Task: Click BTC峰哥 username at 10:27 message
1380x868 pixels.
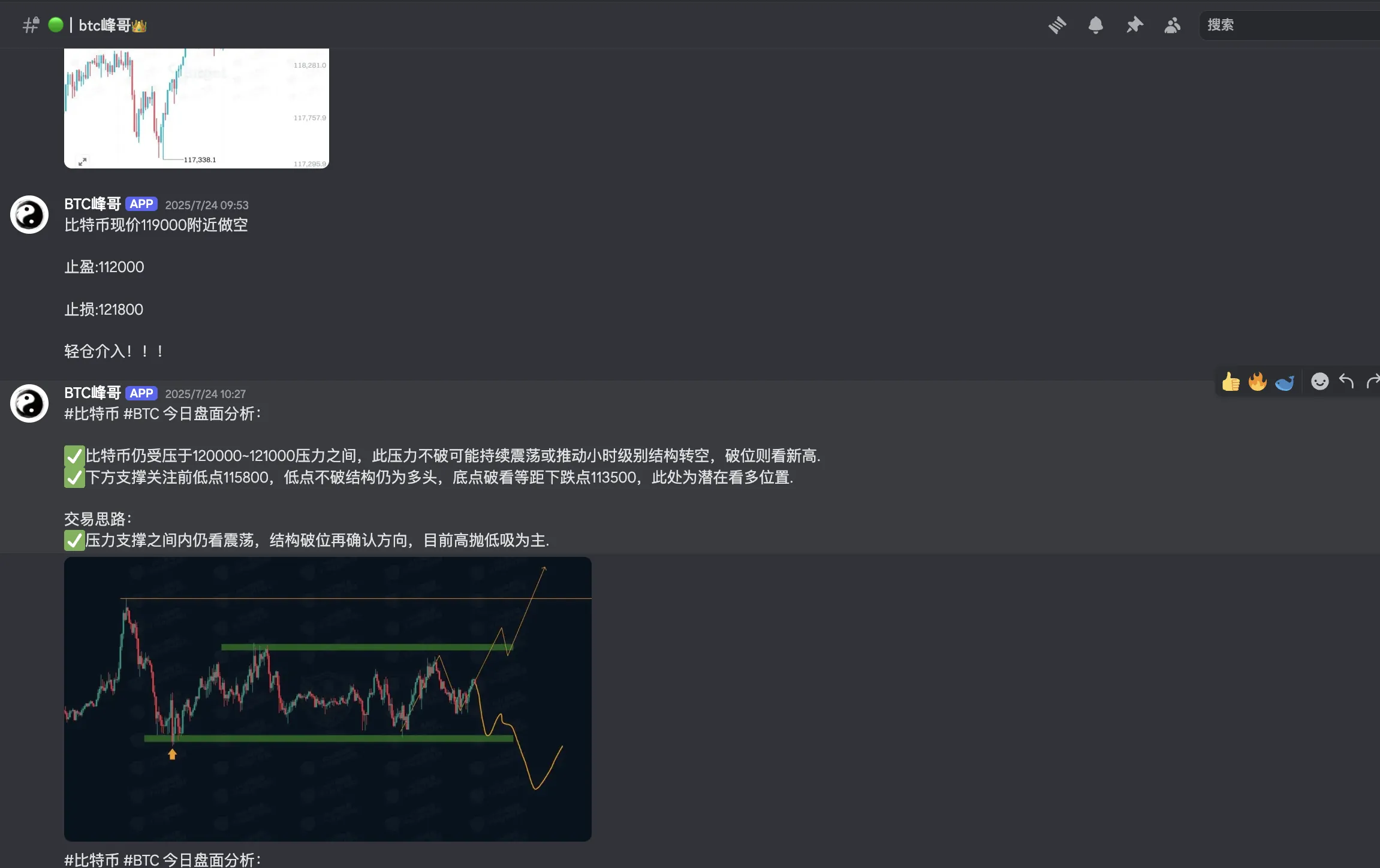Action: click(92, 393)
